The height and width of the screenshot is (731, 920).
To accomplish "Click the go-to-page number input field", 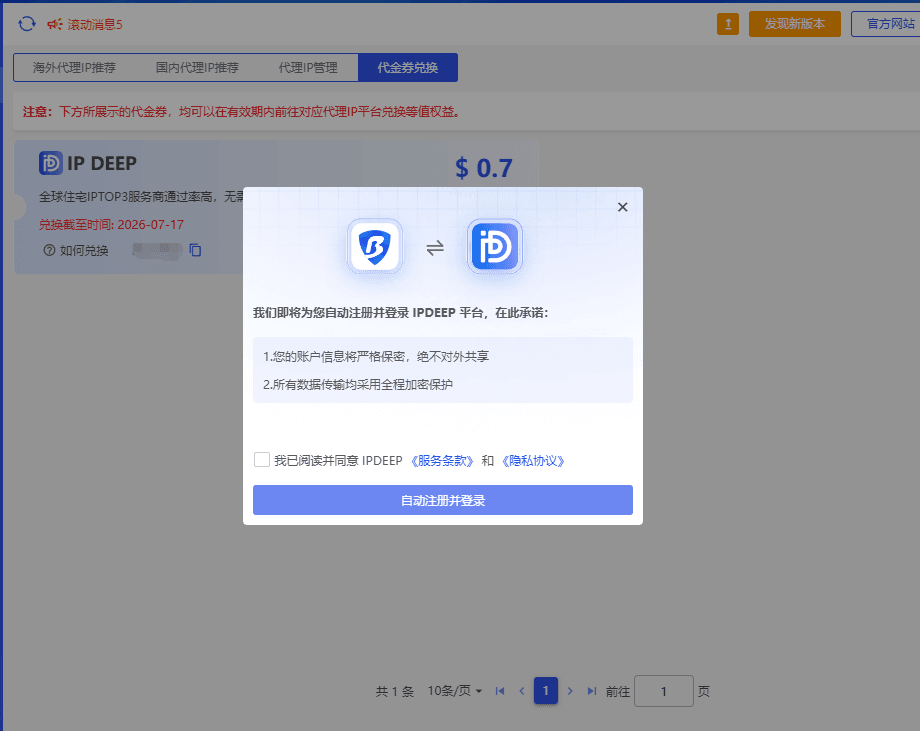I will [x=664, y=691].
